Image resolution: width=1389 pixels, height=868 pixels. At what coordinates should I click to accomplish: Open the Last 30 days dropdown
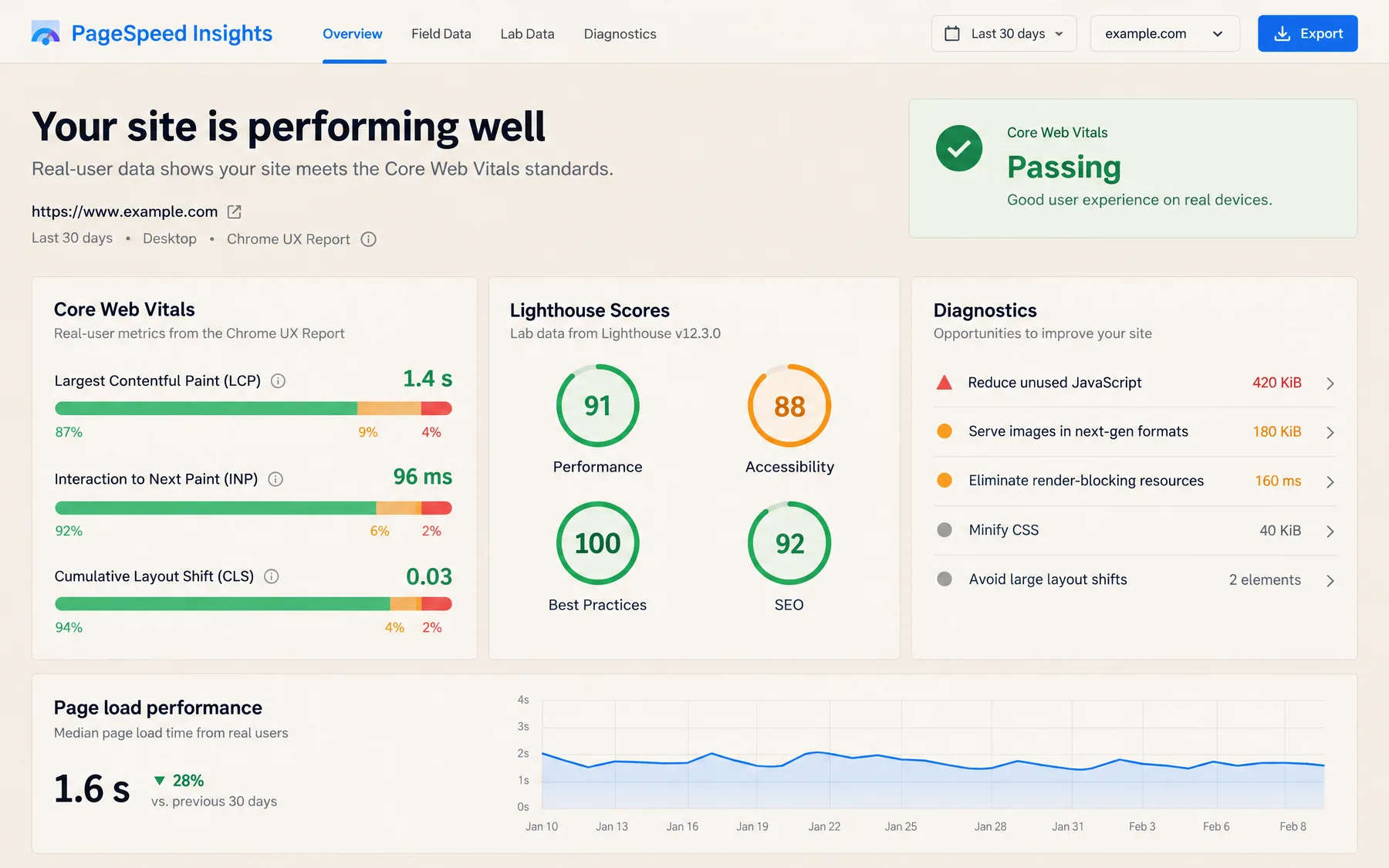[x=1004, y=34]
